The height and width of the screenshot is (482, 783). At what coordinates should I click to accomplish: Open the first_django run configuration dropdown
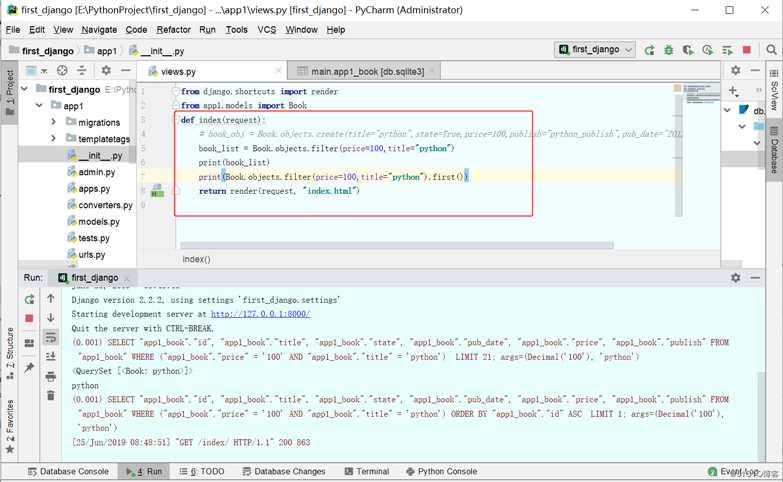coord(595,49)
